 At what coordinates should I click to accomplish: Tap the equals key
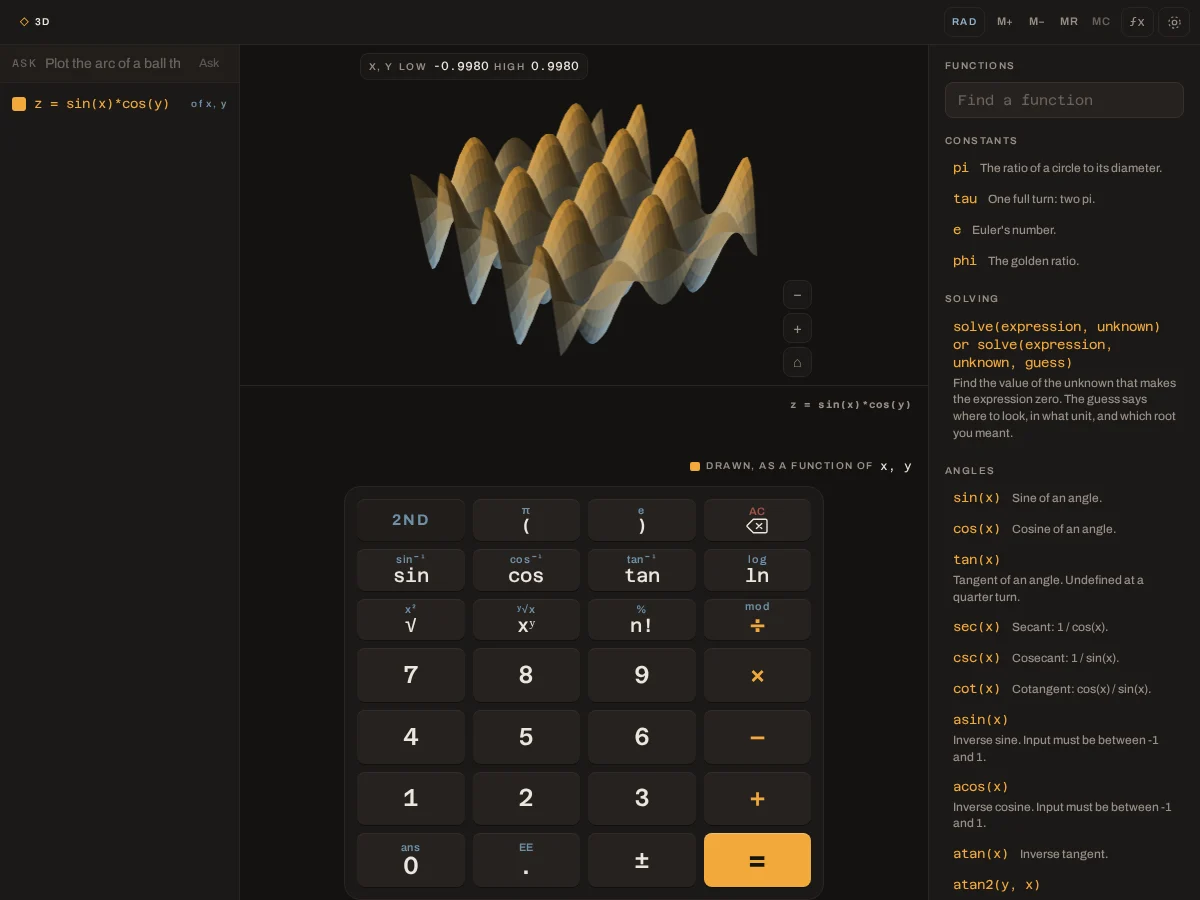(x=757, y=860)
